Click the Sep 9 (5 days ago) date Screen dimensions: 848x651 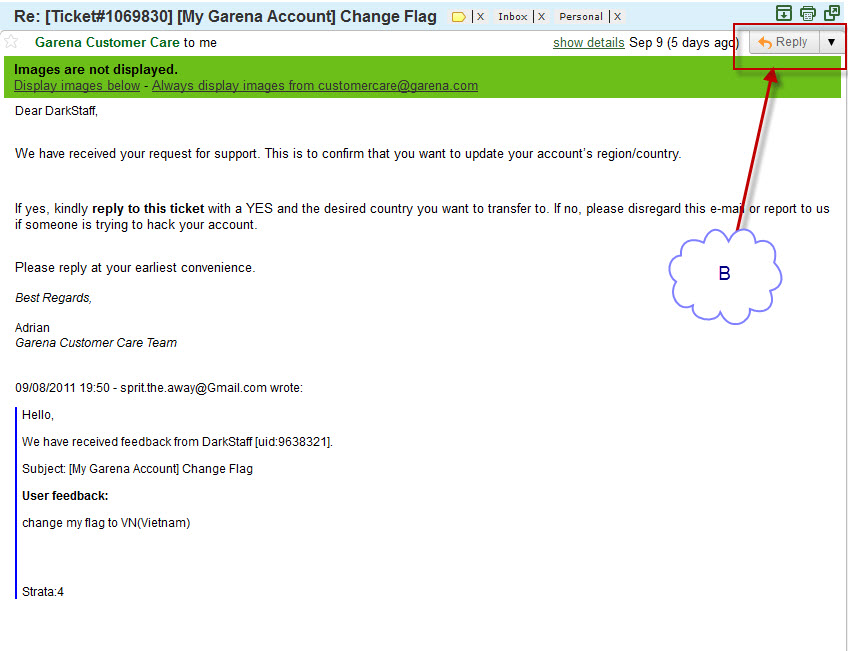[684, 43]
